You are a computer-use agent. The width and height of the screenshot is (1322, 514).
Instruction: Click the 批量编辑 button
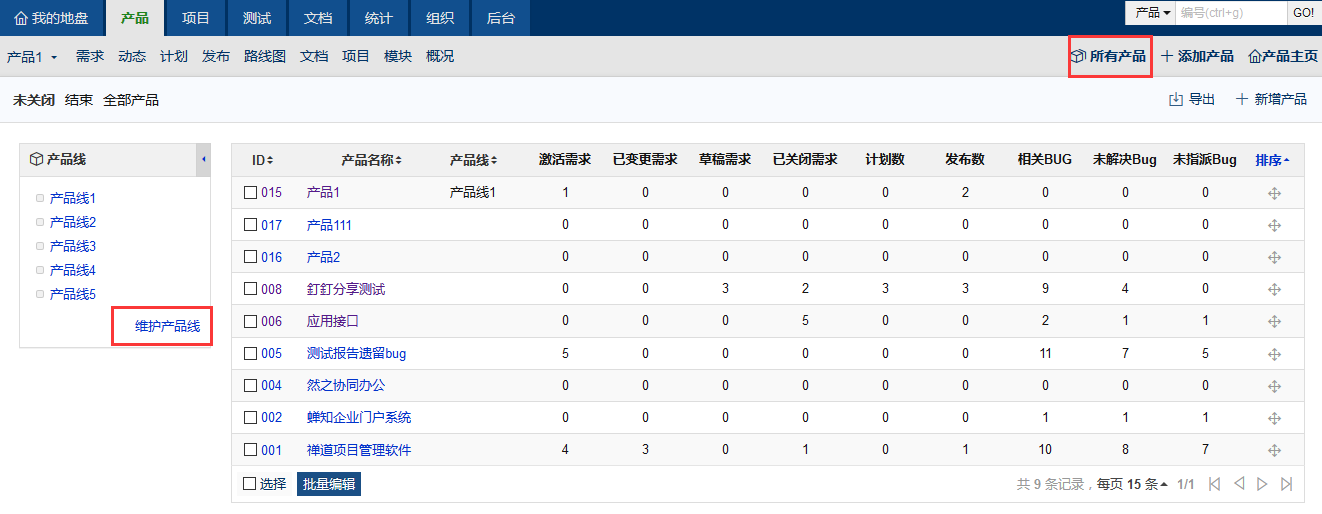coord(329,484)
